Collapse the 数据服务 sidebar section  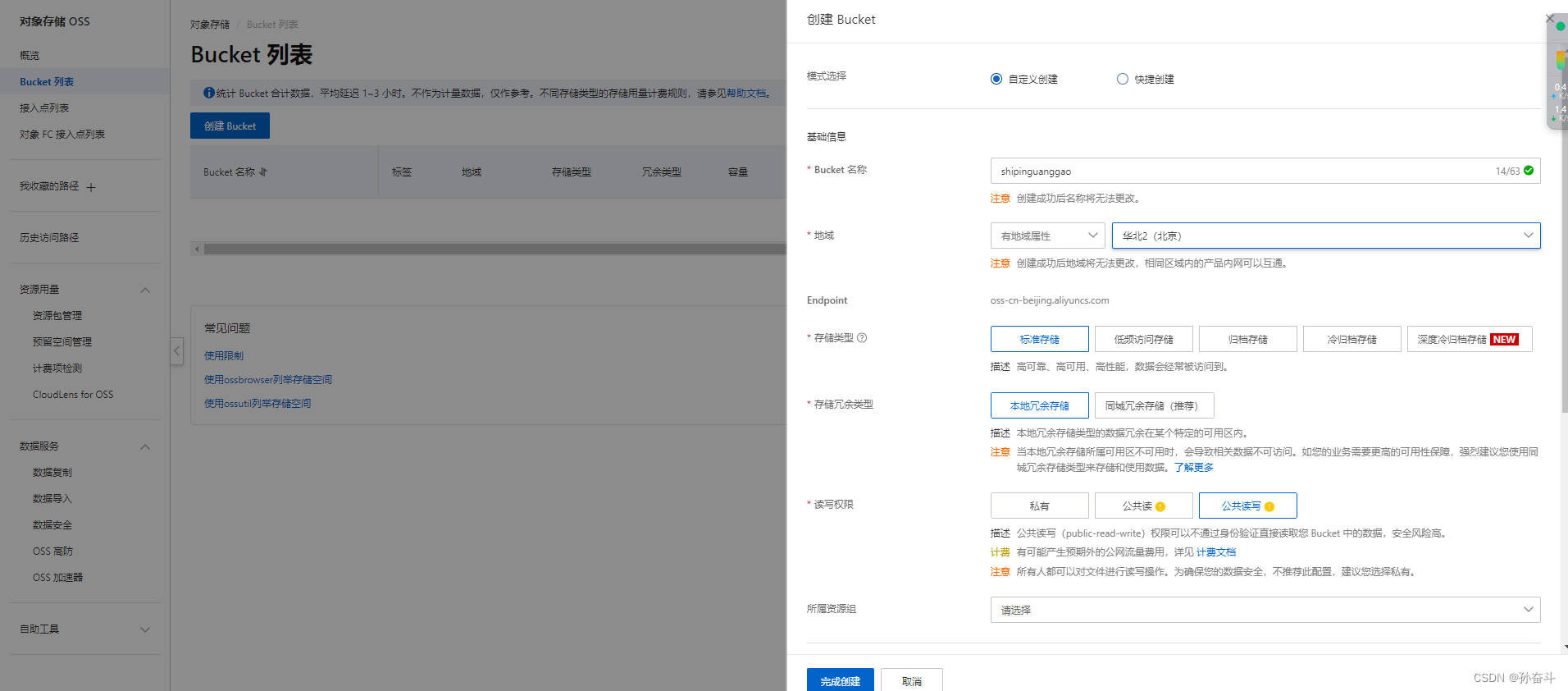pos(145,446)
